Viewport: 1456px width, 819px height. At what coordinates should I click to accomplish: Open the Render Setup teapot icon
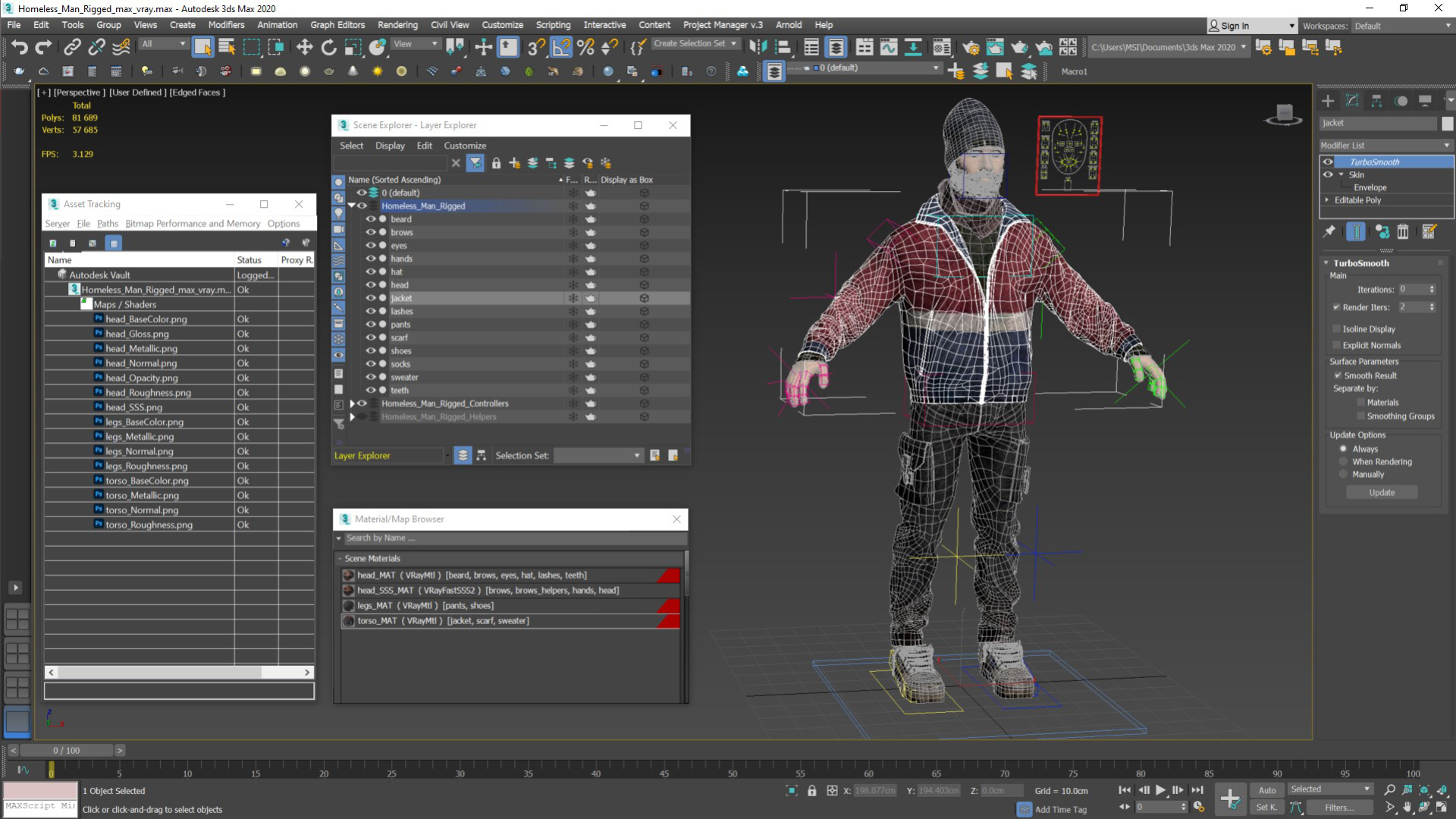[x=971, y=47]
